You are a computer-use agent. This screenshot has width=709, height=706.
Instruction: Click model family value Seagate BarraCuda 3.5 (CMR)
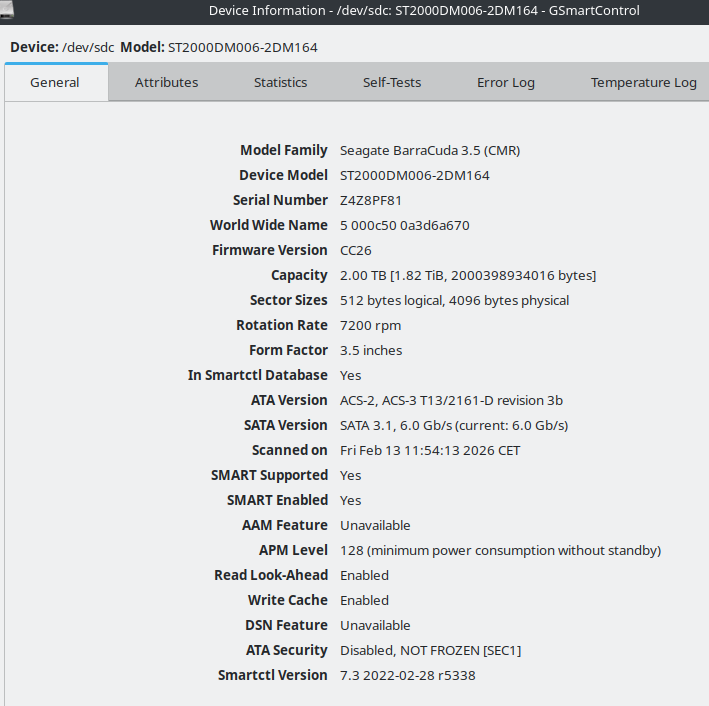[x=430, y=150]
